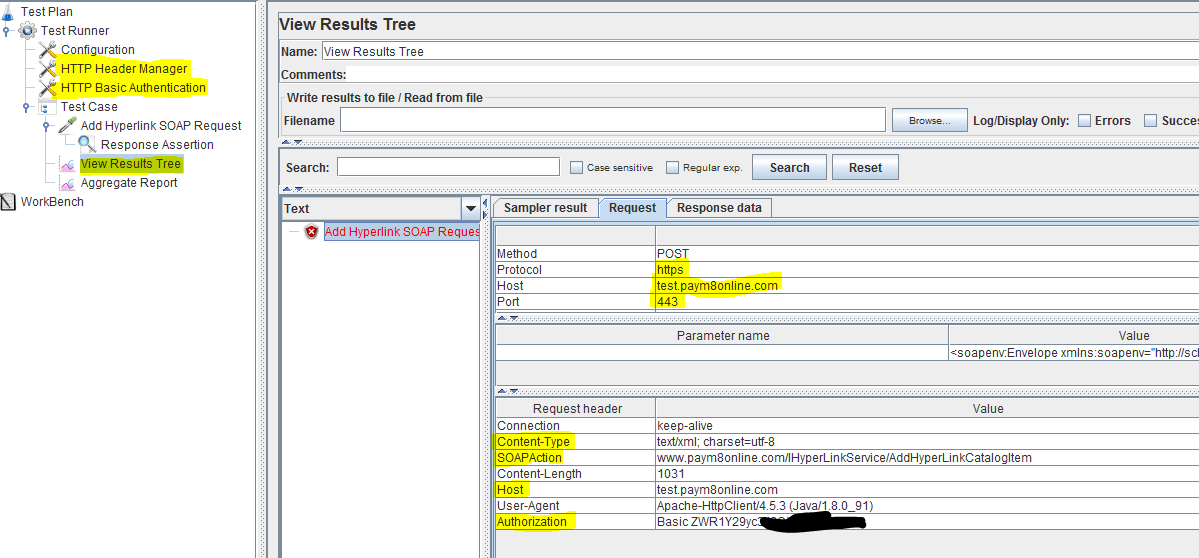The height and width of the screenshot is (558, 1199).
Task: Switch to the Response data tab
Action: tap(719, 208)
